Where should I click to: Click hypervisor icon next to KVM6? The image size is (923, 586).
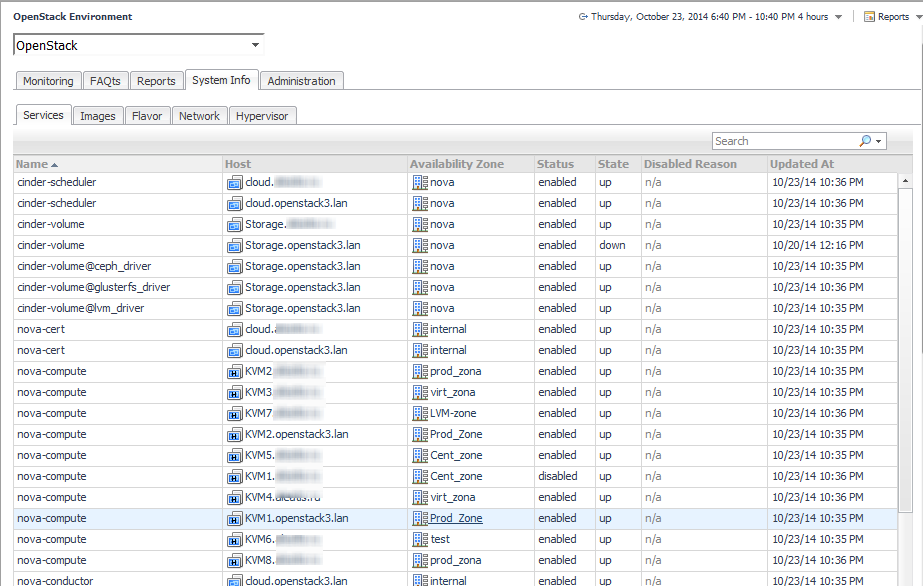[x=234, y=540]
